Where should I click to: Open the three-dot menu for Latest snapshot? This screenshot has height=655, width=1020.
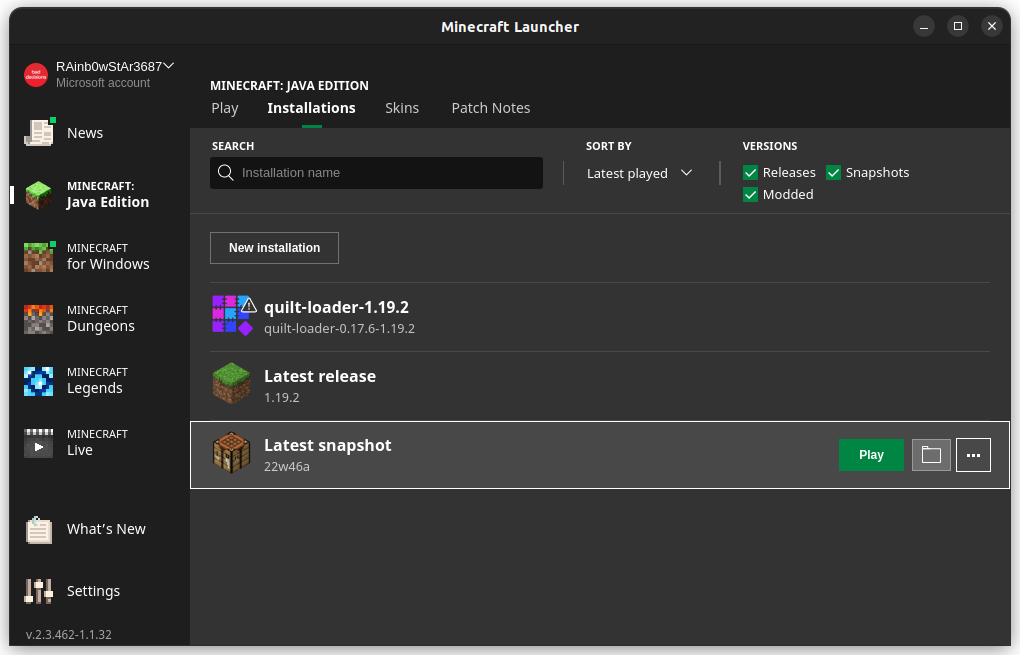973,455
